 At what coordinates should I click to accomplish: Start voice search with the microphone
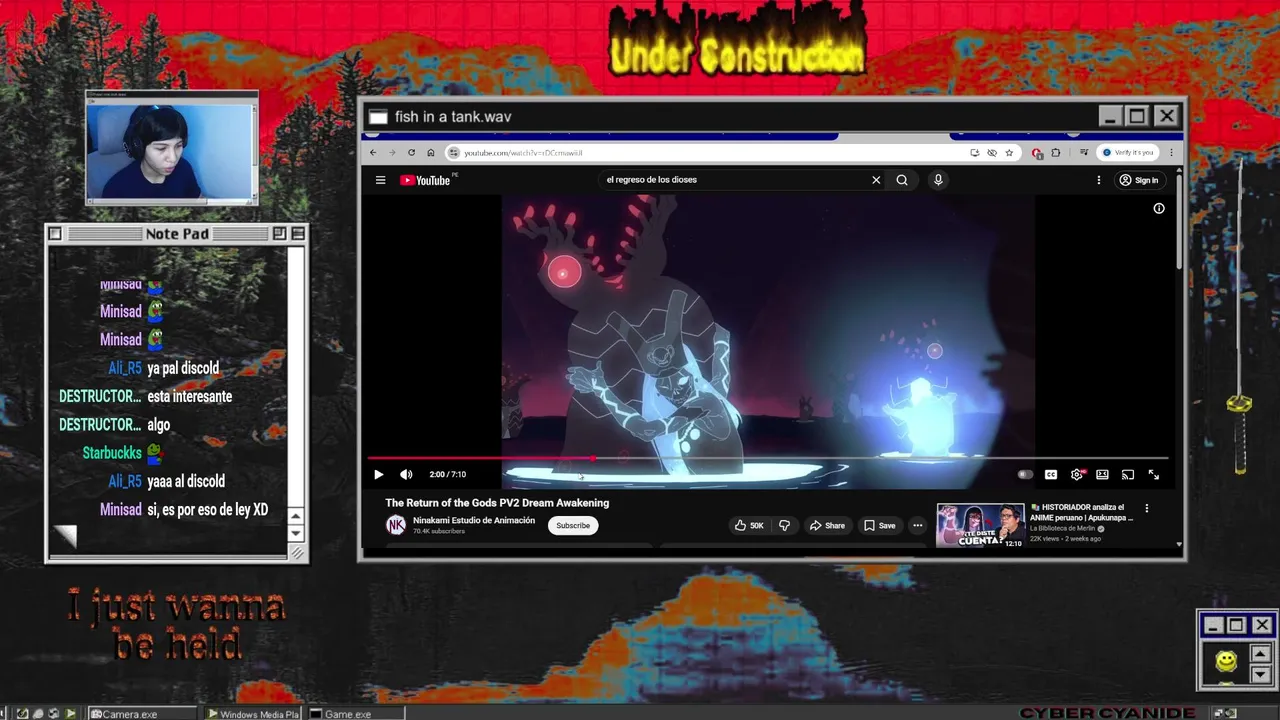pos(938,180)
